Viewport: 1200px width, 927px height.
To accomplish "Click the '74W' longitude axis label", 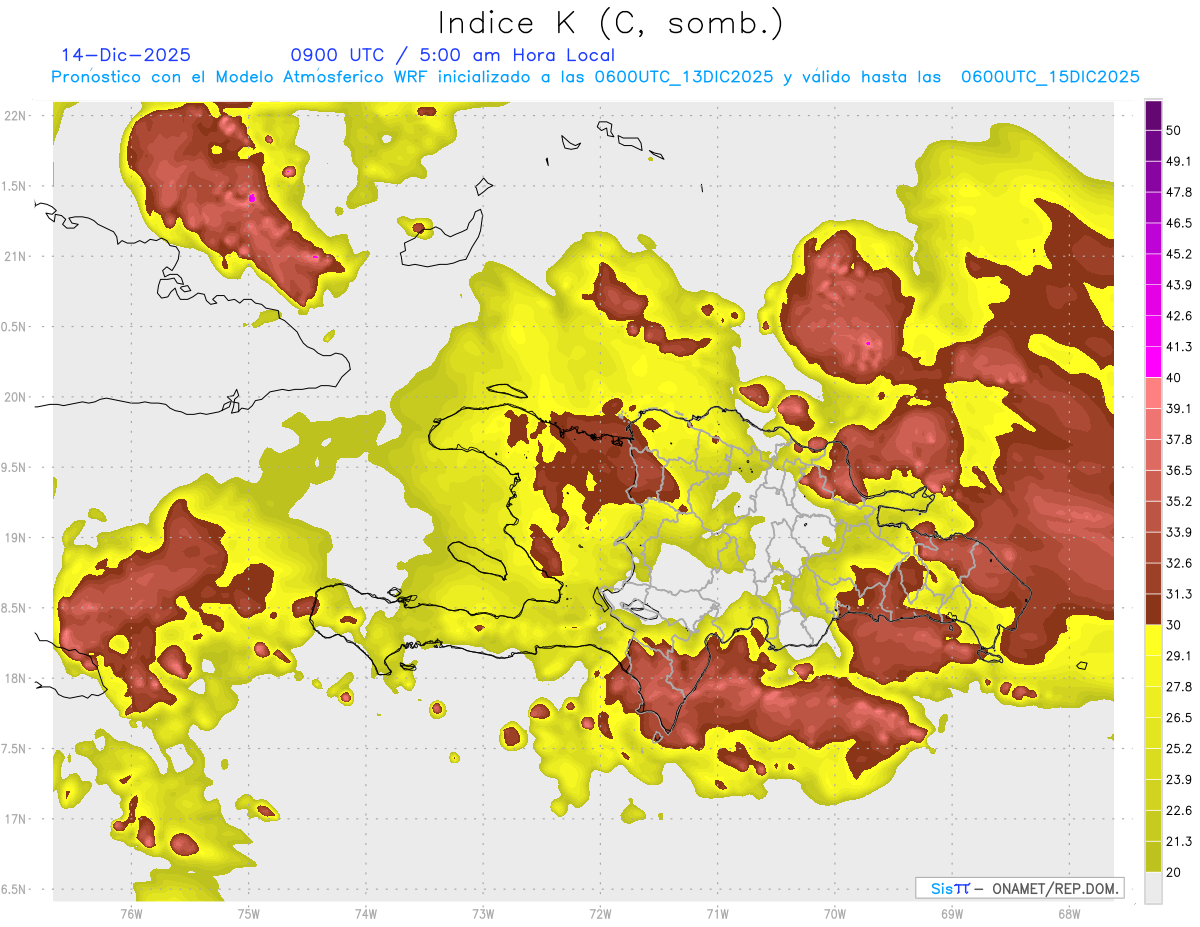I will tap(366, 914).
